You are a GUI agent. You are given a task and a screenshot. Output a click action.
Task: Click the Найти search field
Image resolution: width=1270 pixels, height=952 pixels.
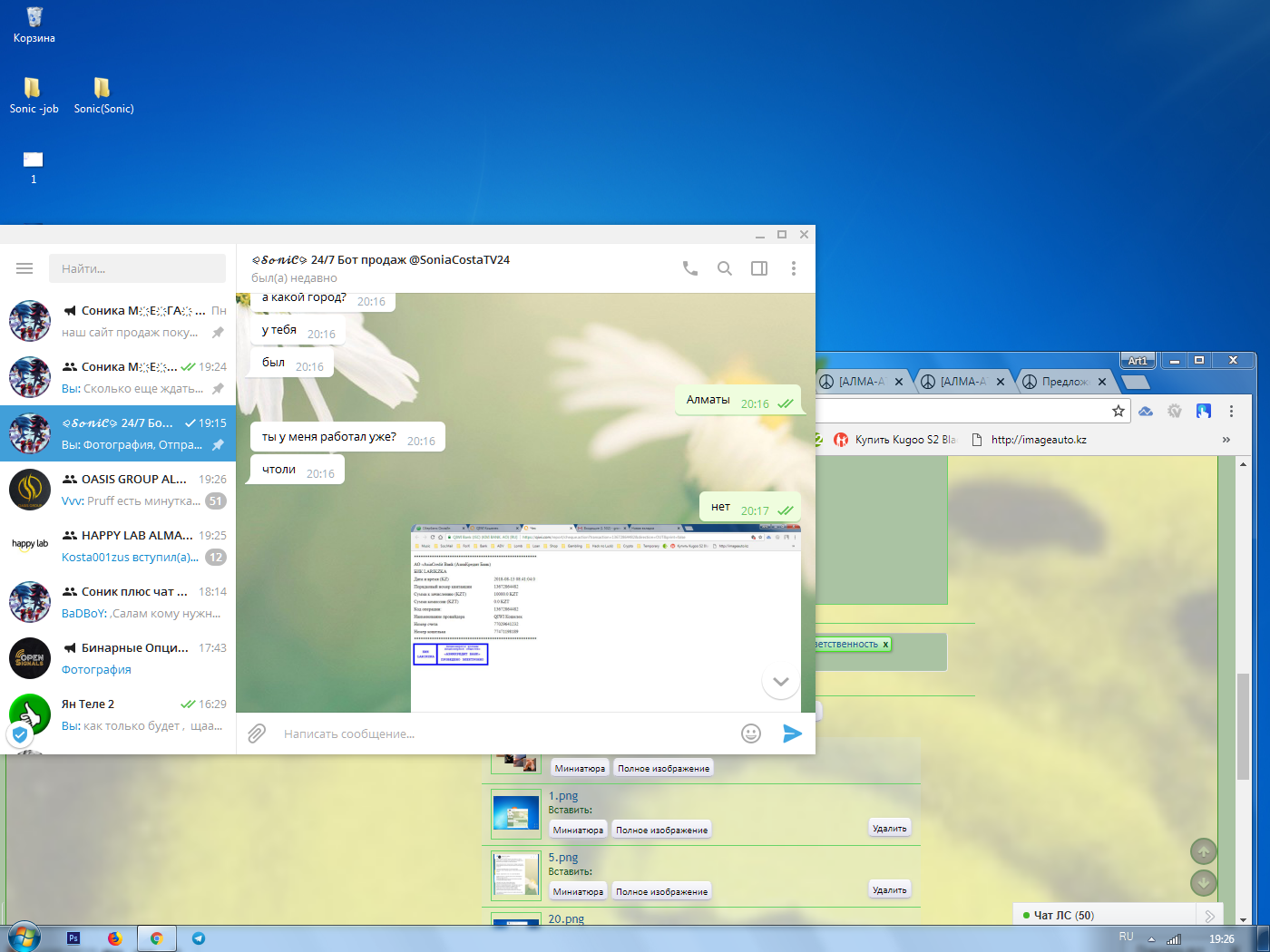[x=137, y=268]
